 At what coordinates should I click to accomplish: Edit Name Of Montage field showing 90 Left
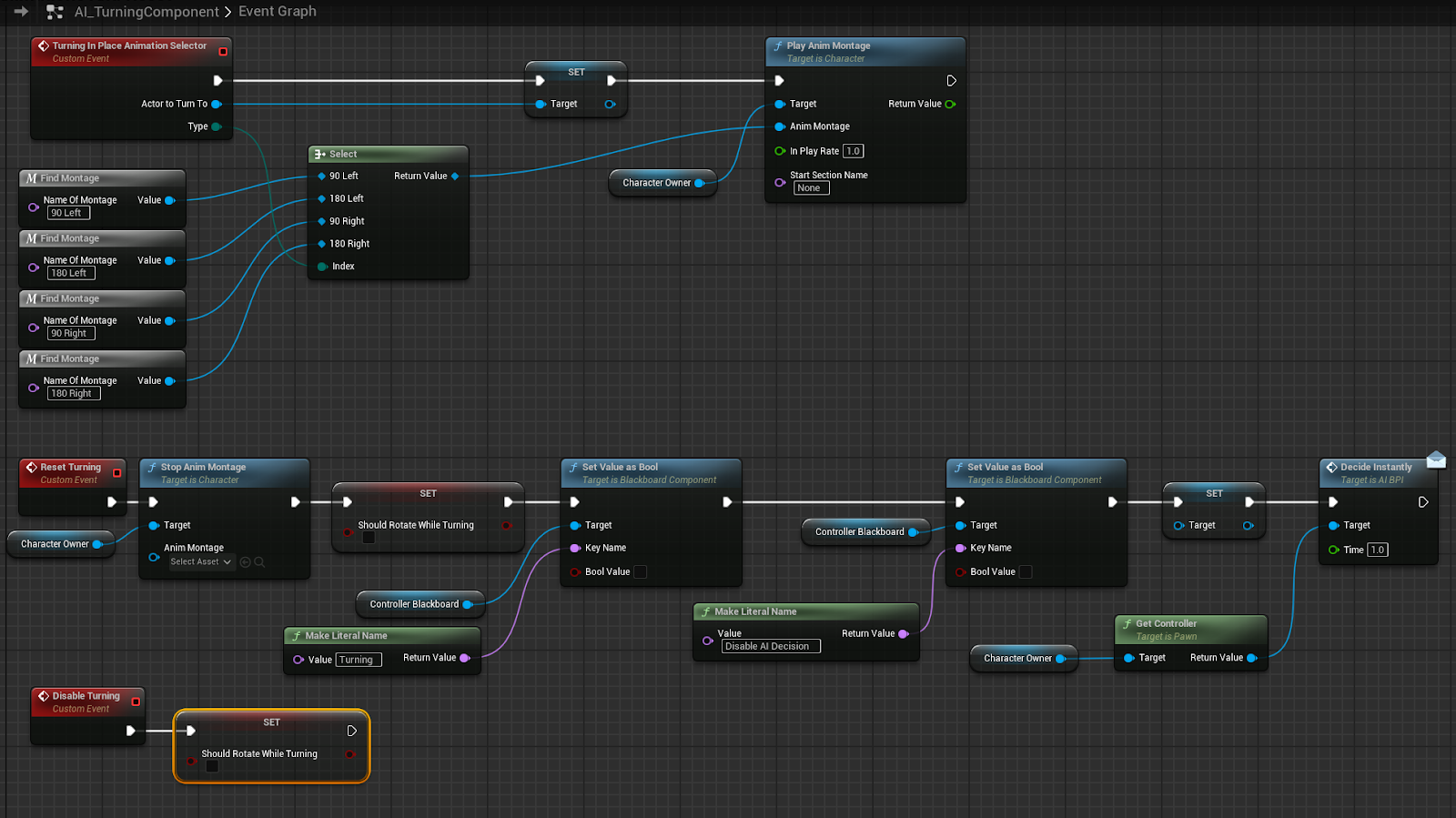click(68, 213)
